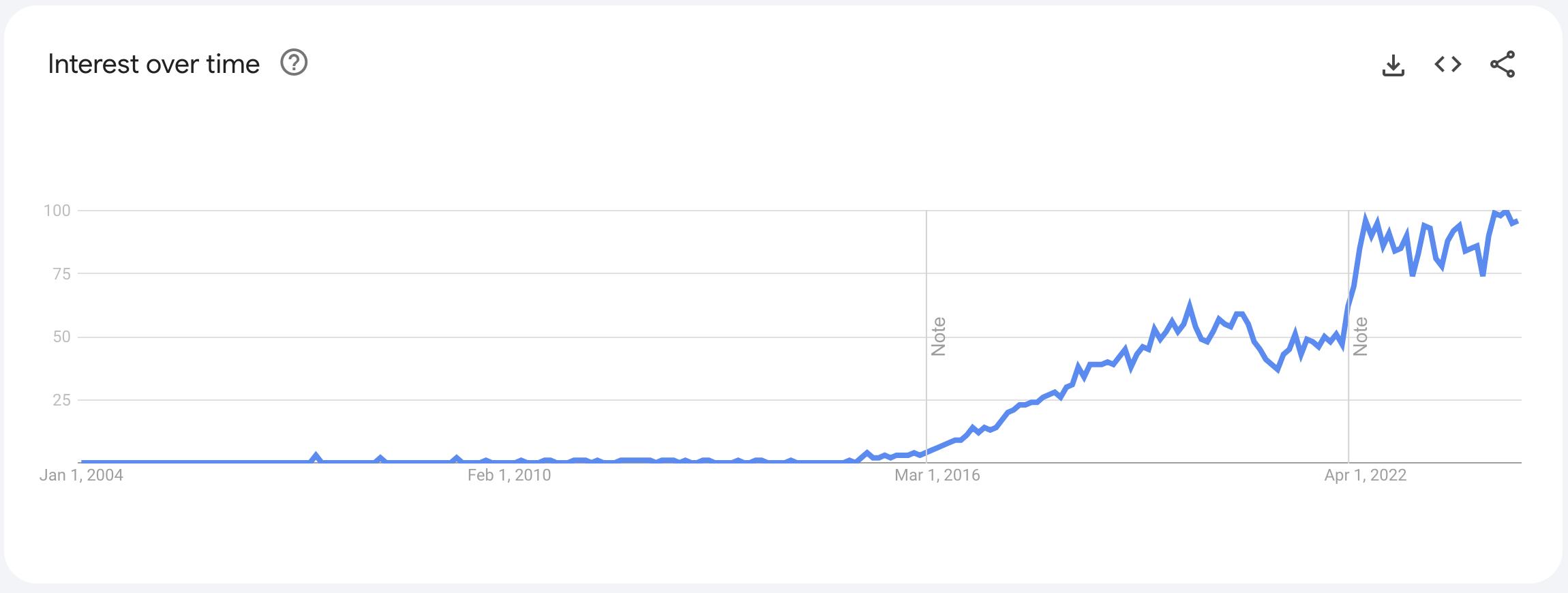Click the download arrow at top right
This screenshot has width=1568, height=593.
[x=1394, y=63]
